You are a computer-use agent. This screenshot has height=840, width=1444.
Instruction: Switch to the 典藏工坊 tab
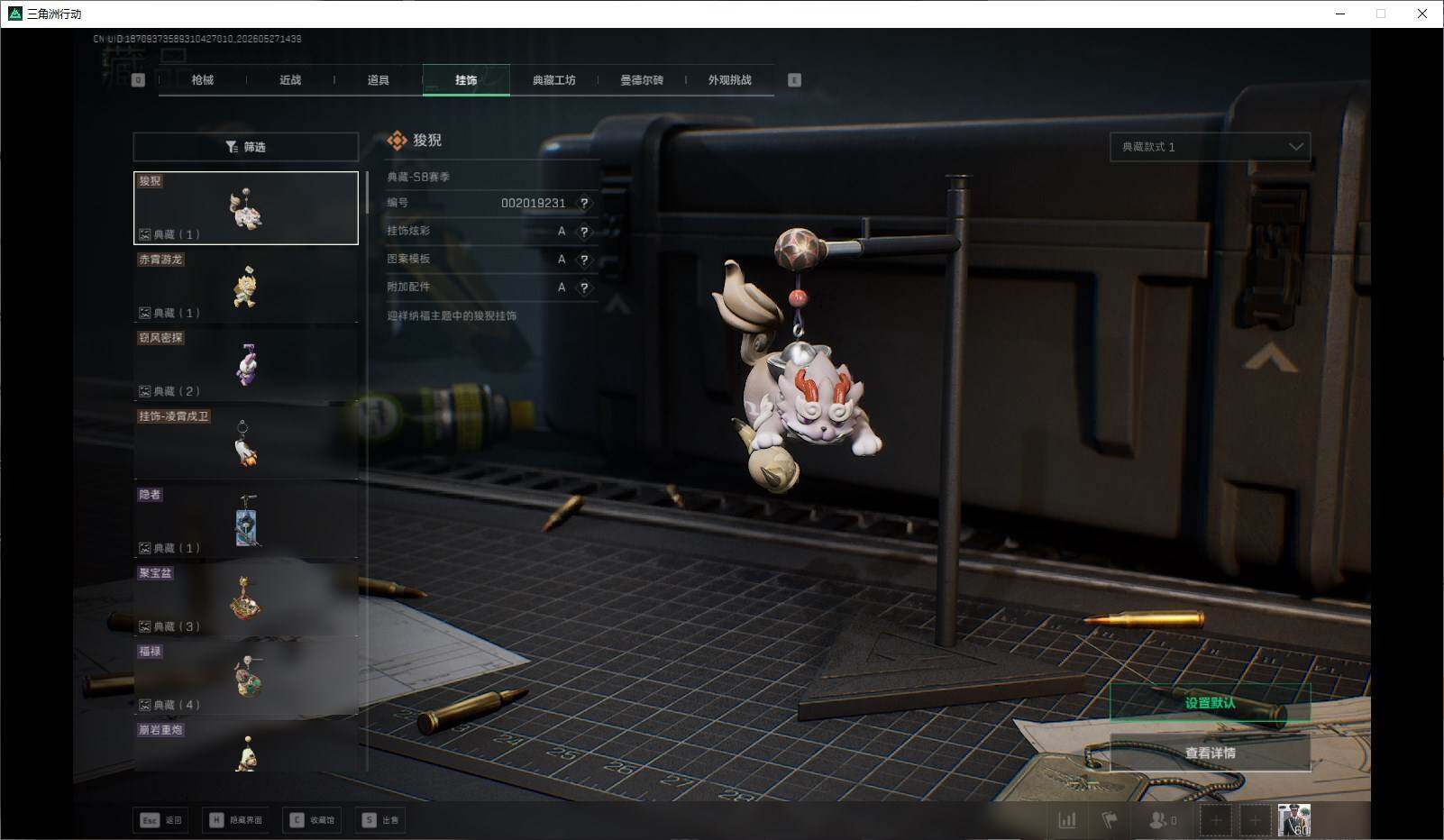point(553,80)
